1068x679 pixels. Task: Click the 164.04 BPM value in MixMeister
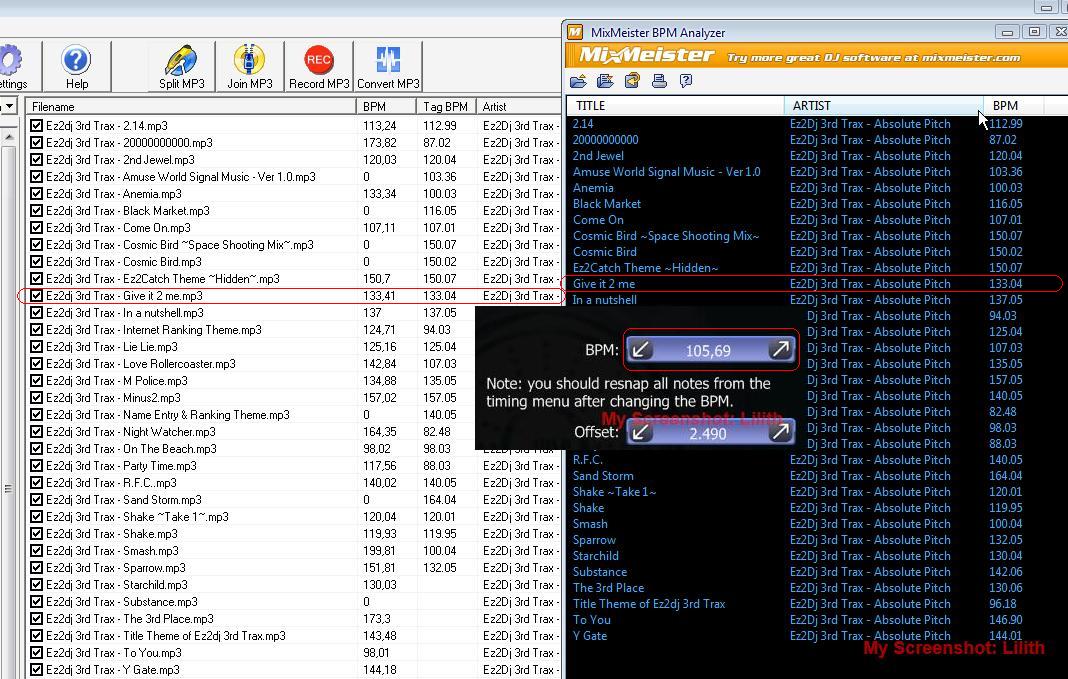pos(1005,475)
